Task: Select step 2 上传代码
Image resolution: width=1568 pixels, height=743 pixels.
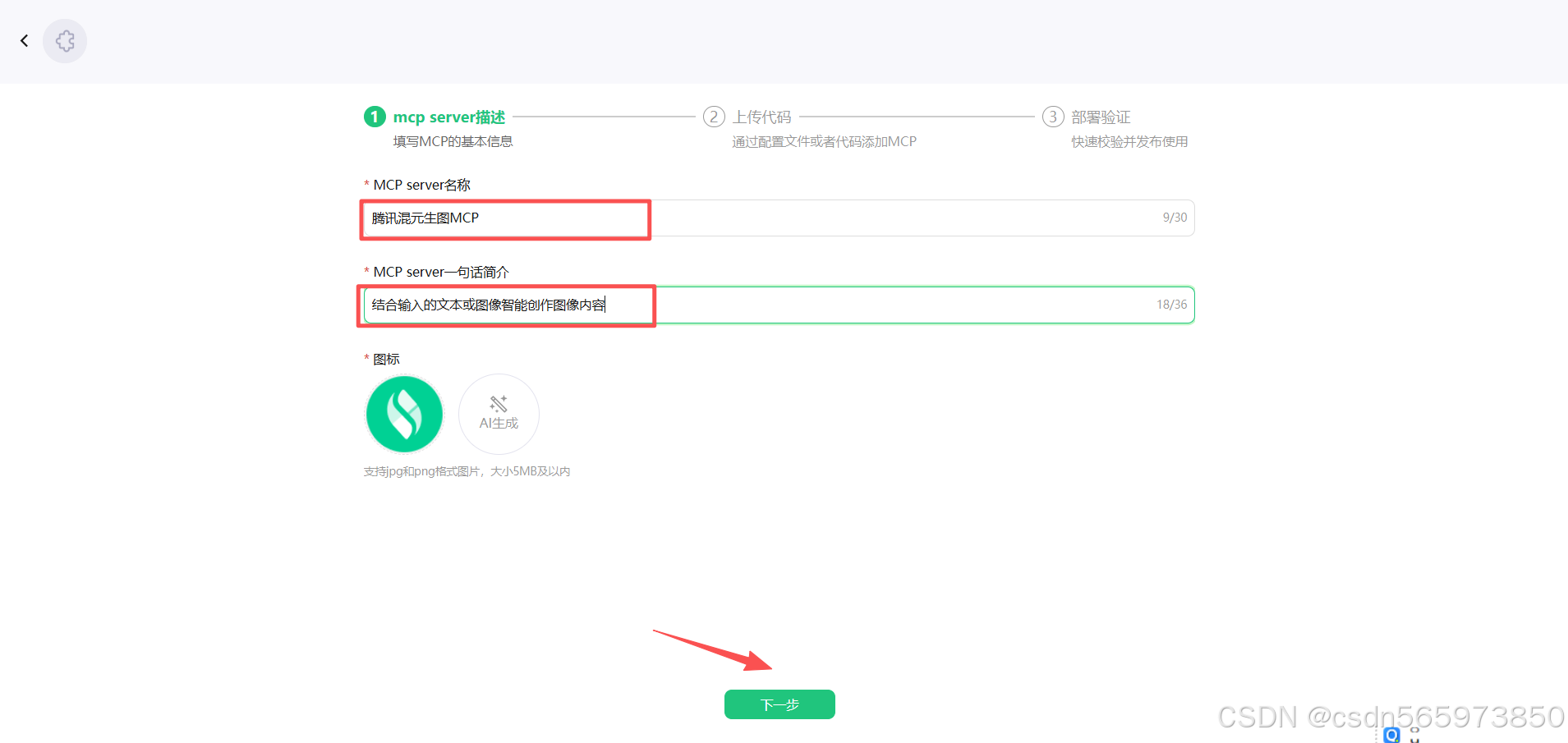Action: (762, 117)
